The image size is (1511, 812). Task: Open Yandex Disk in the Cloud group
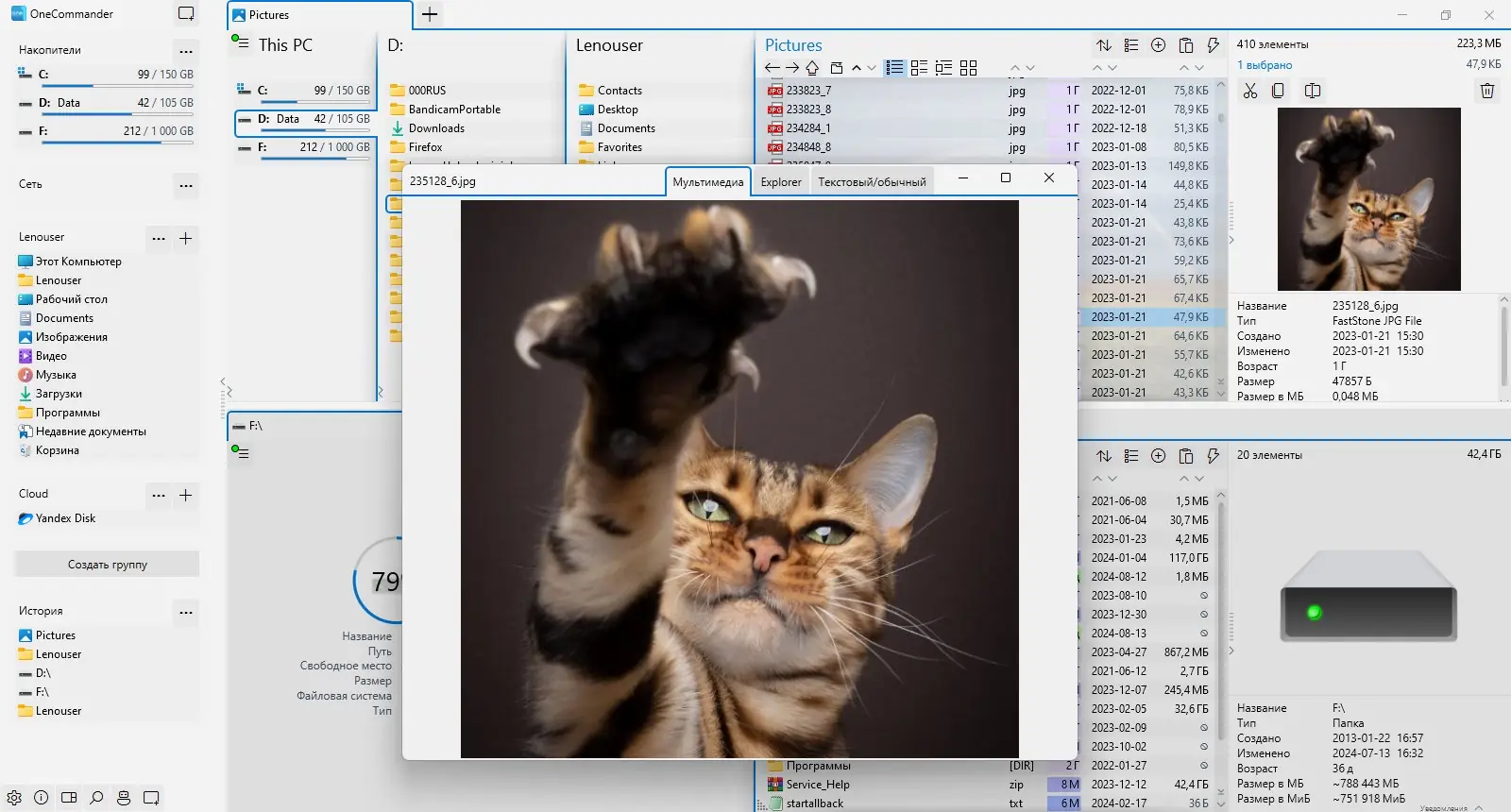[x=57, y=518]
